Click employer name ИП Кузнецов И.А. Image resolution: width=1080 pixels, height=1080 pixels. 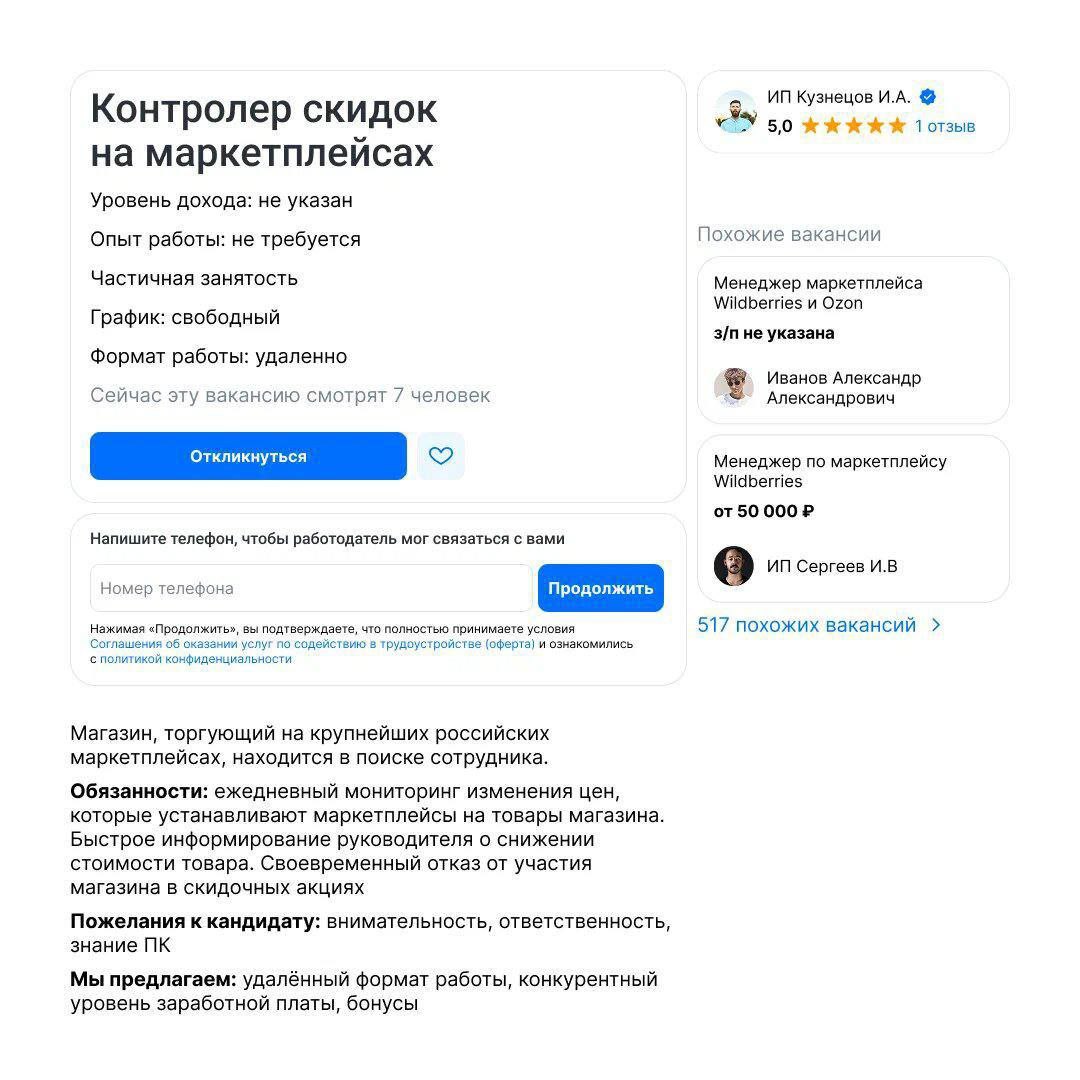838,97
